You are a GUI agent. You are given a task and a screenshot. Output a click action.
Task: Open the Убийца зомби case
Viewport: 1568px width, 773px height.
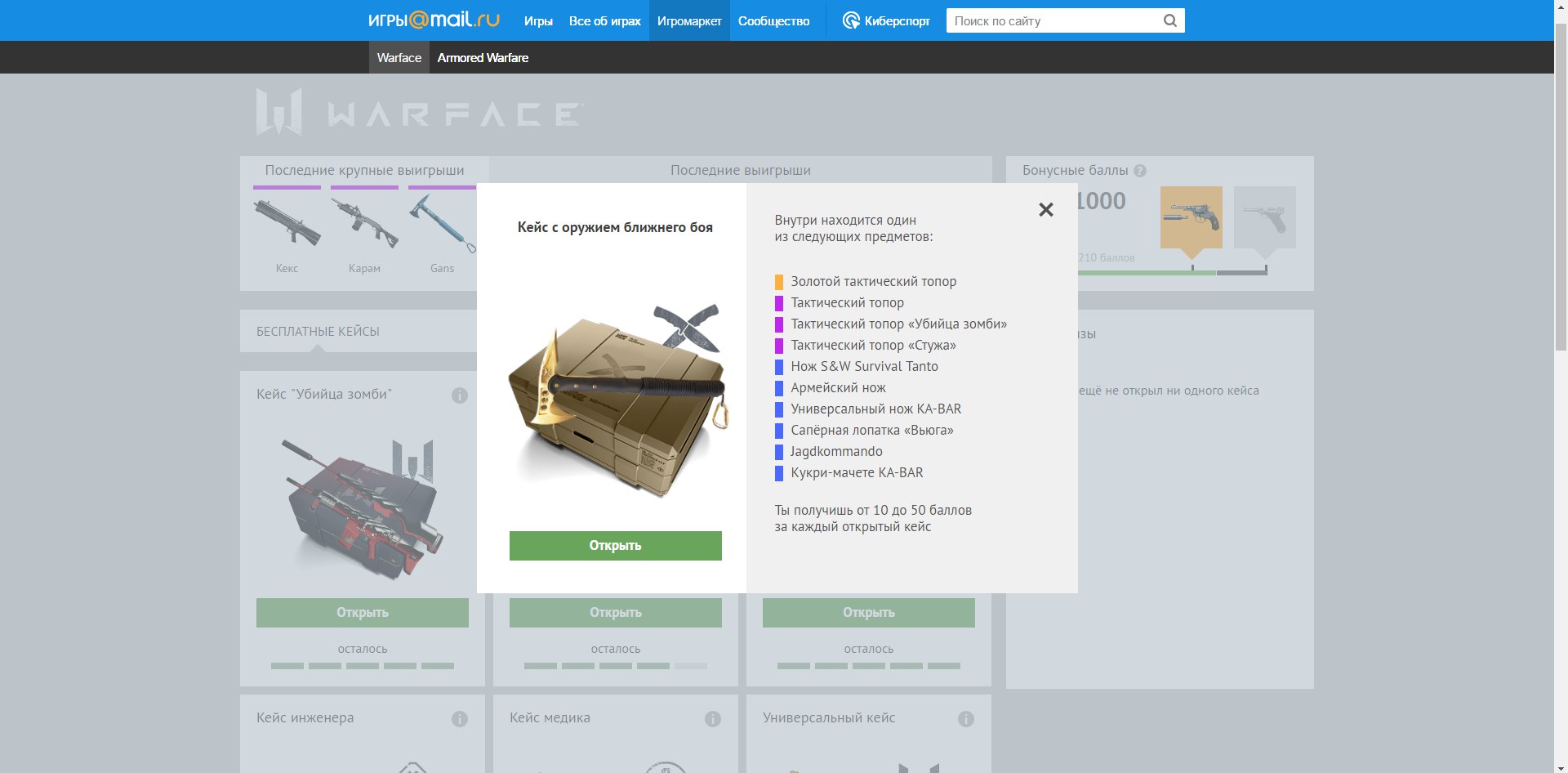363,613
